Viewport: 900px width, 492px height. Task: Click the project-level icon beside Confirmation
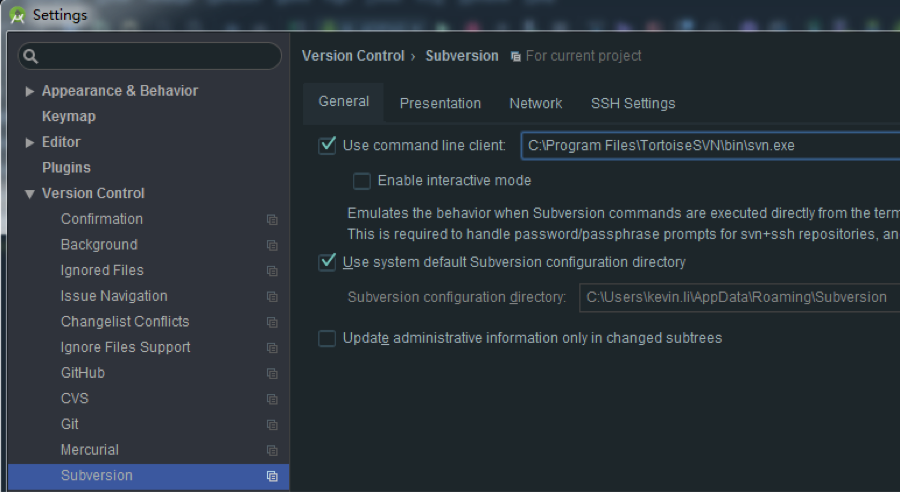272,220
